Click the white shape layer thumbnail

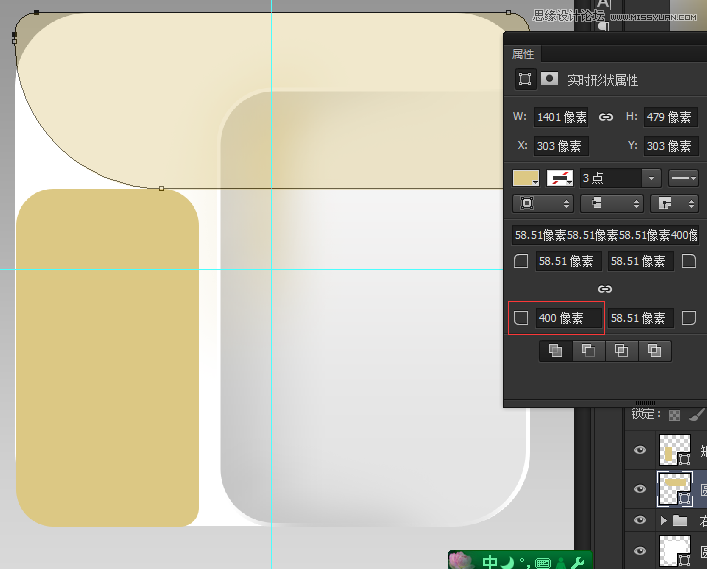tap(675, 551)
